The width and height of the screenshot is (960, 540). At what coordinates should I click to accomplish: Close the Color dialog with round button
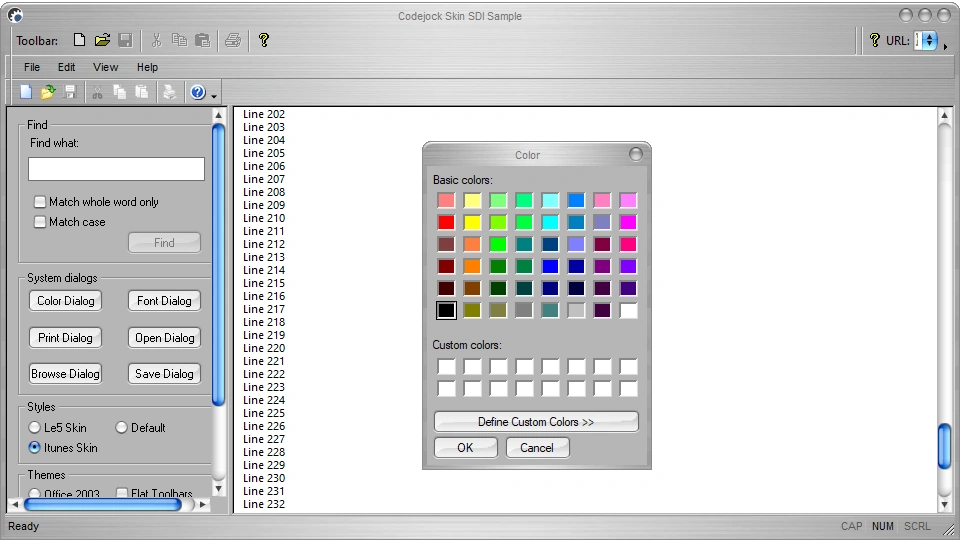(636, 154)
